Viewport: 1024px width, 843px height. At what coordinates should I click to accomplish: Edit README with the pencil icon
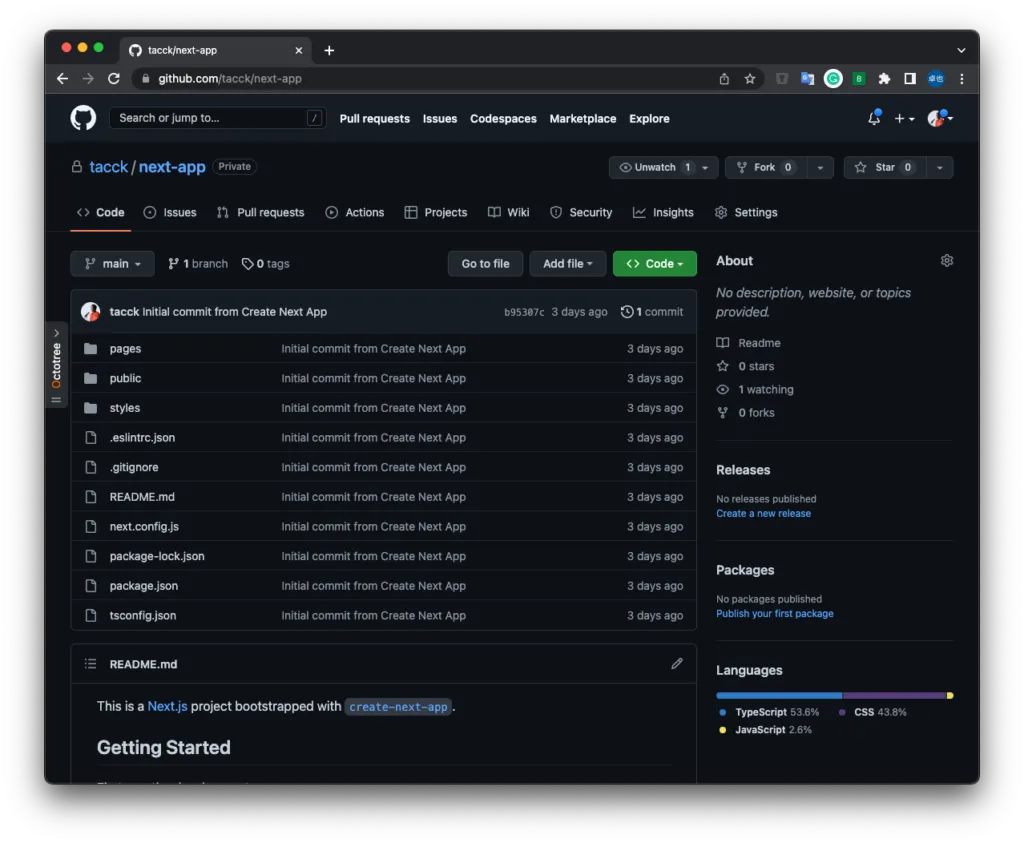pos(677,664)
